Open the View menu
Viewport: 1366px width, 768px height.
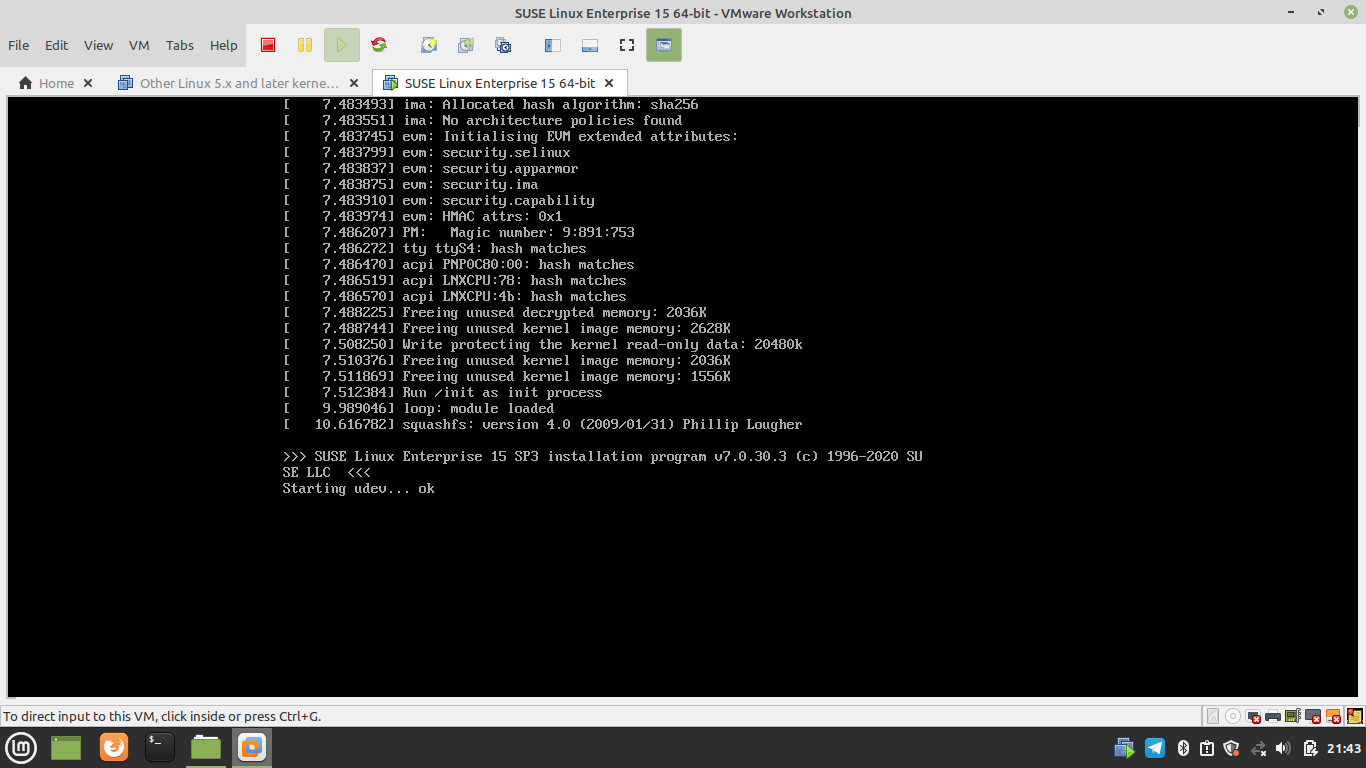point(98,45)
